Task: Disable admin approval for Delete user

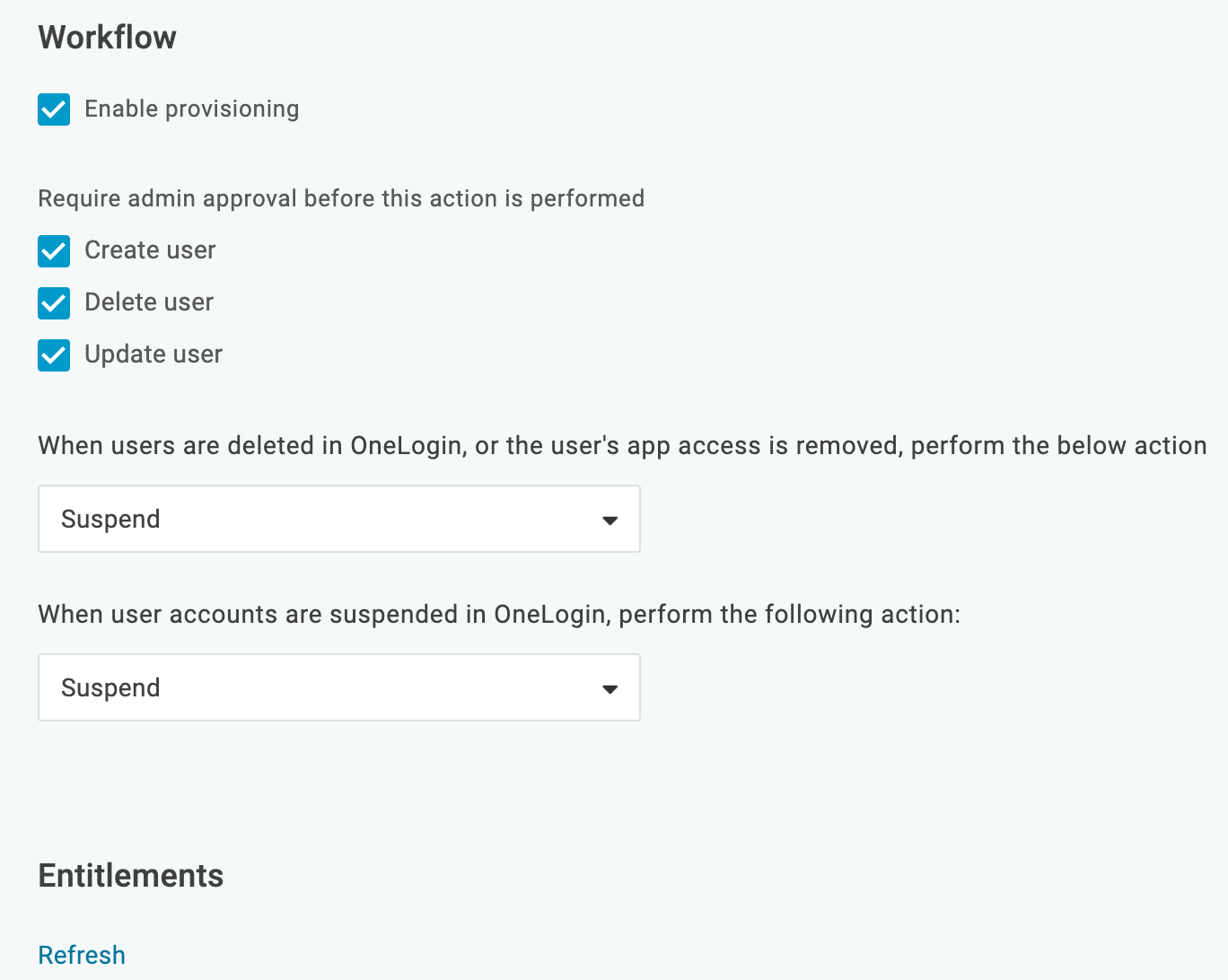Action: coord(54,303)
